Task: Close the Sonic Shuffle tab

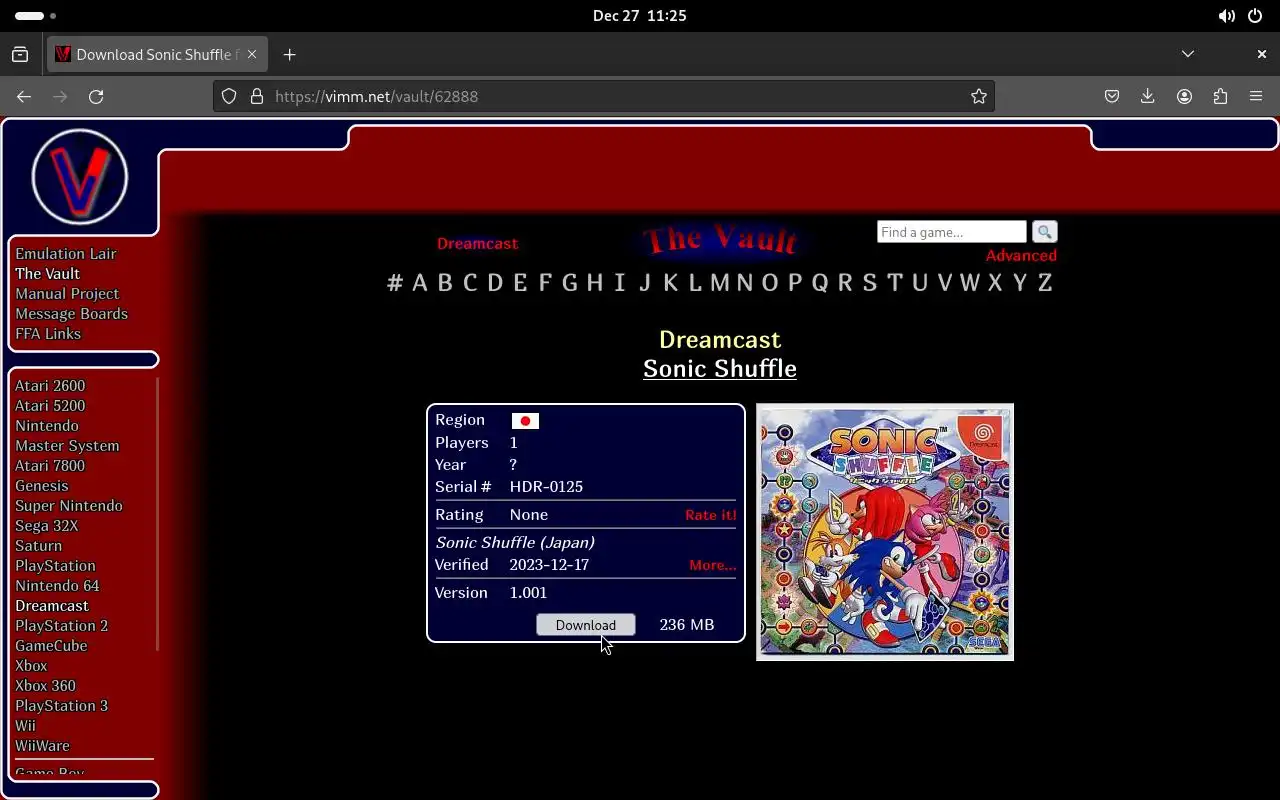Action: pyautogui.click(x=252, y=54)
